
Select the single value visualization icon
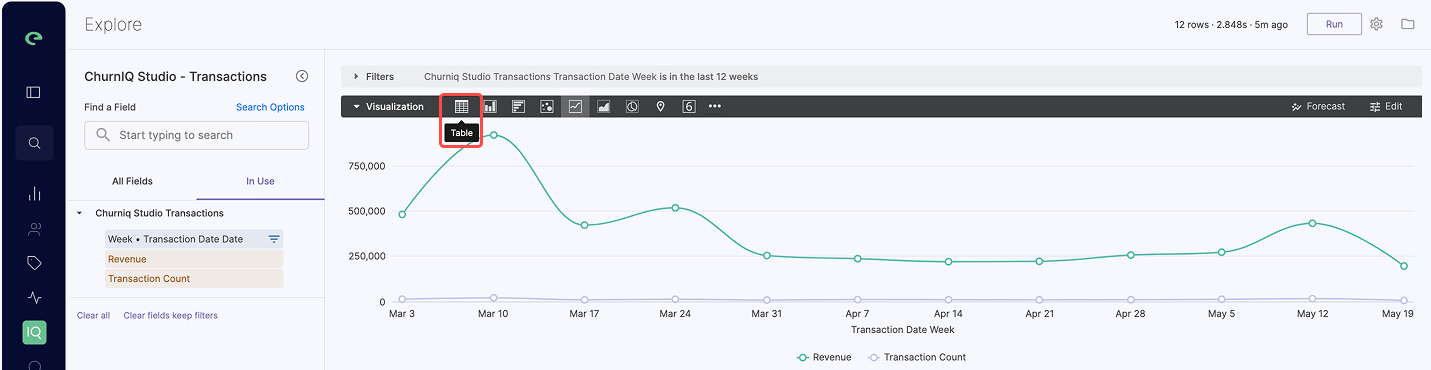tap(689, 106)
